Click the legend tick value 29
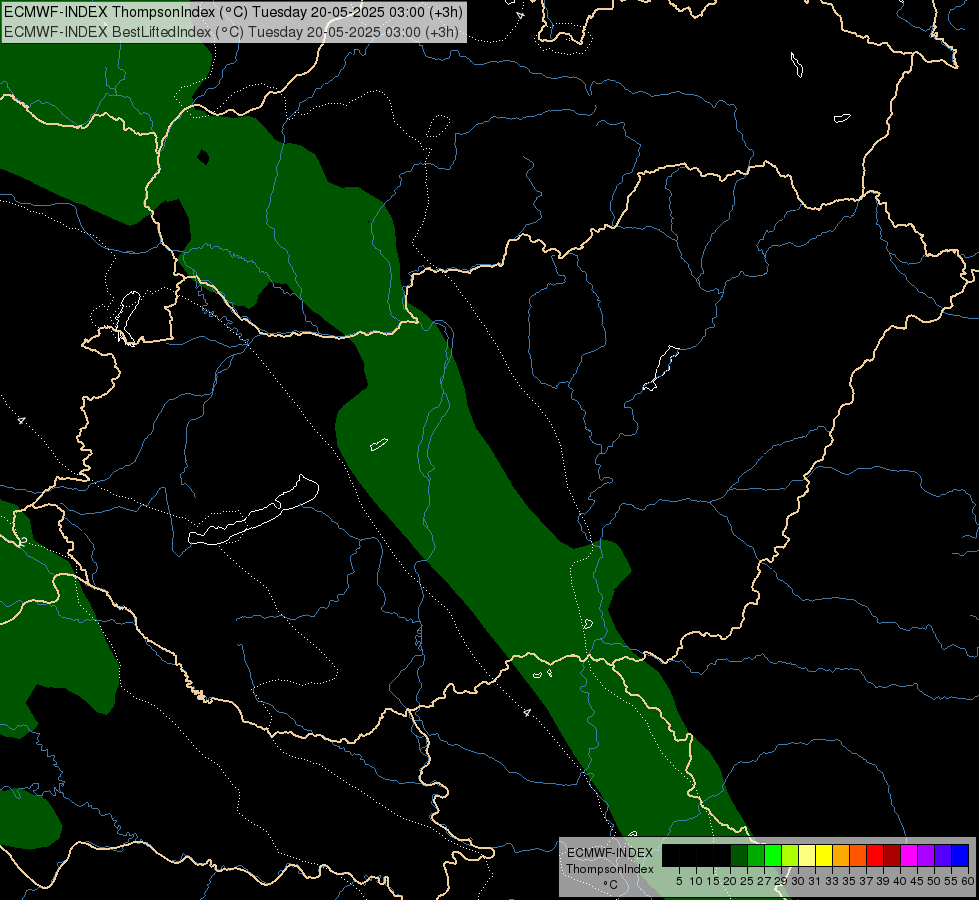Viewport: 979px width, 900px height. point(781,881)
